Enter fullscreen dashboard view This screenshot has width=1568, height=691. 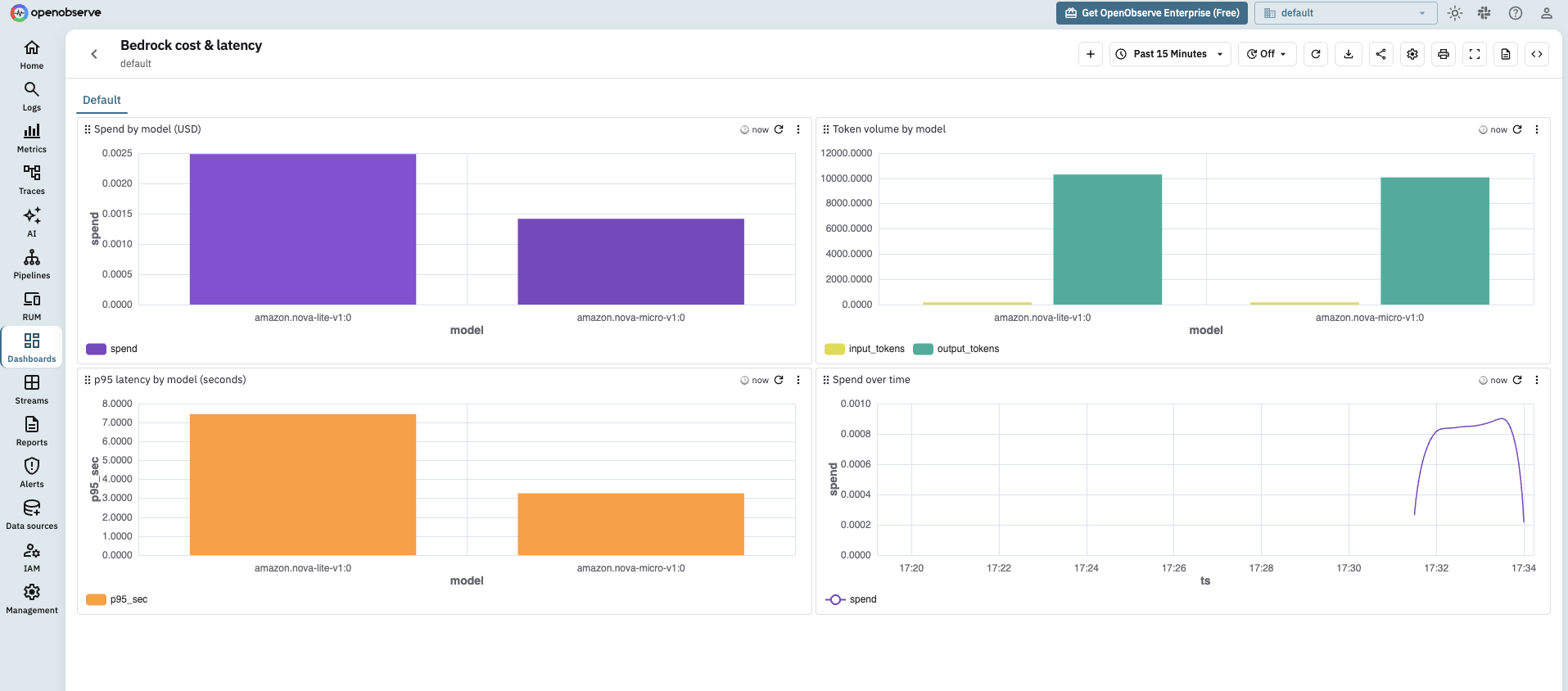[x=1475, y=54]
